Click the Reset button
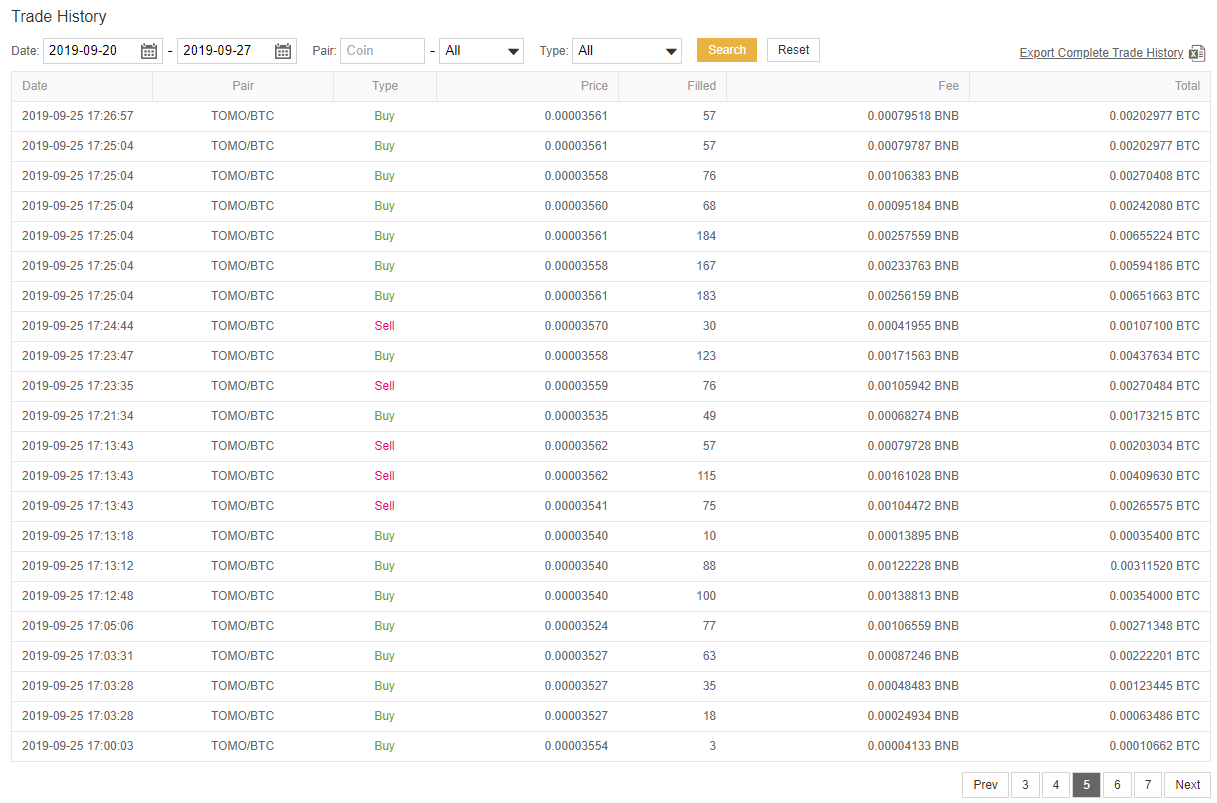 pos(793,50)
